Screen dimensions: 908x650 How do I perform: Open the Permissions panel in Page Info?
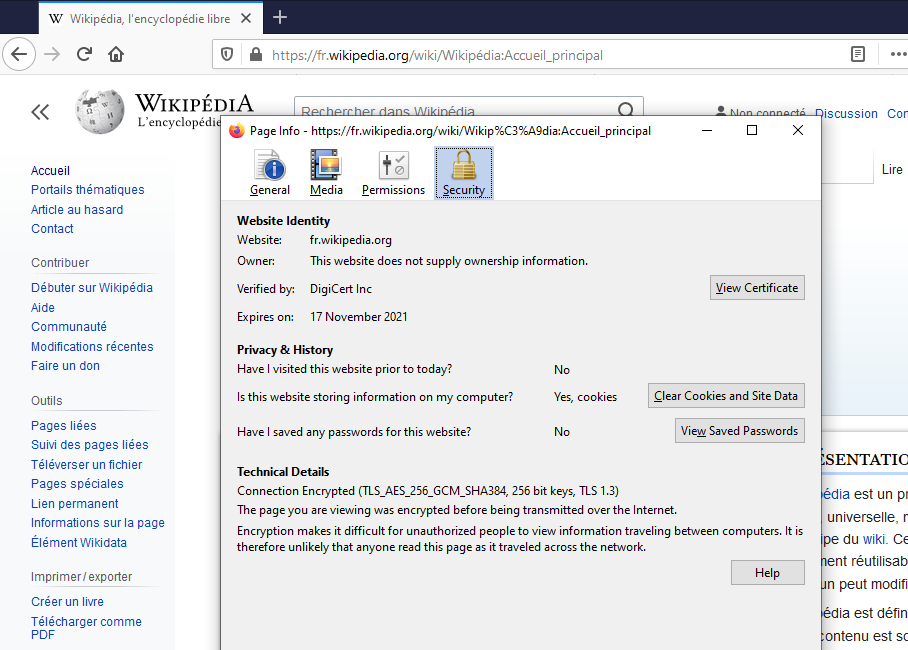pyautogui.click(x=393, y=172)
